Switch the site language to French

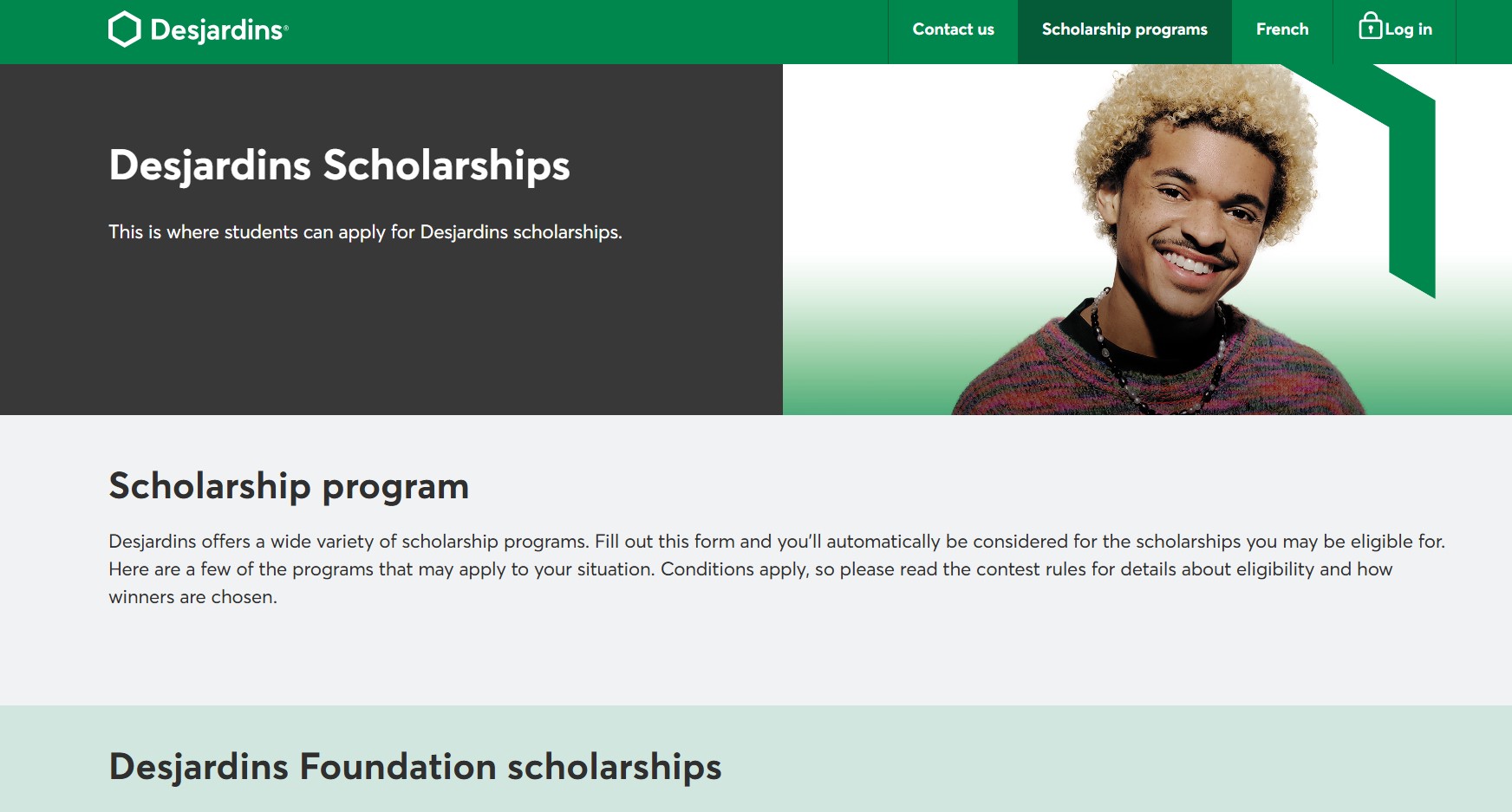1282,29
